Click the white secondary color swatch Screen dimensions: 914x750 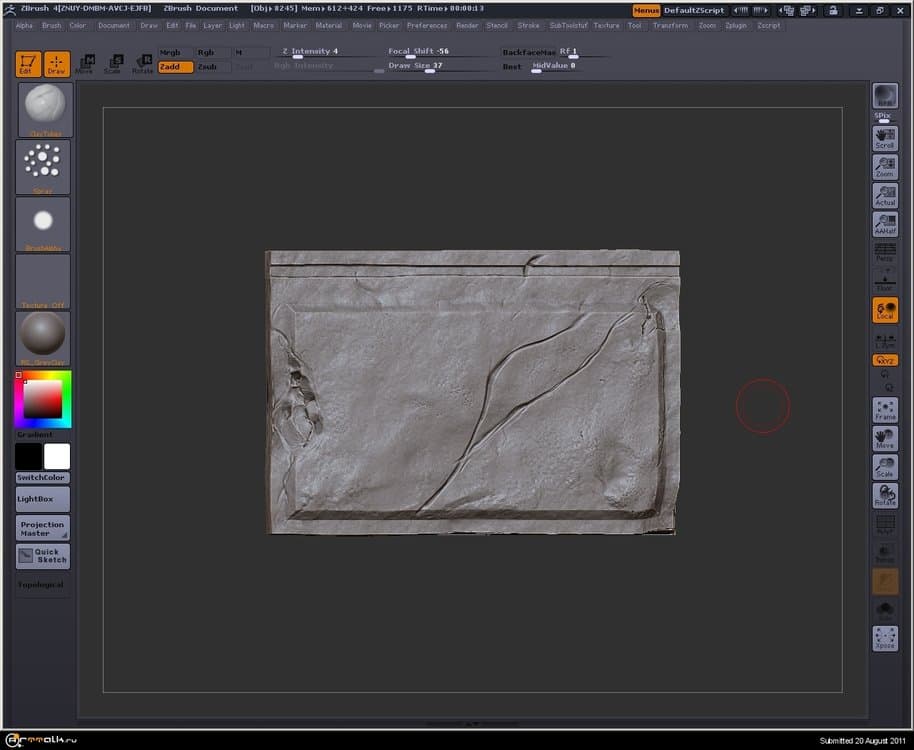[57, 456]
